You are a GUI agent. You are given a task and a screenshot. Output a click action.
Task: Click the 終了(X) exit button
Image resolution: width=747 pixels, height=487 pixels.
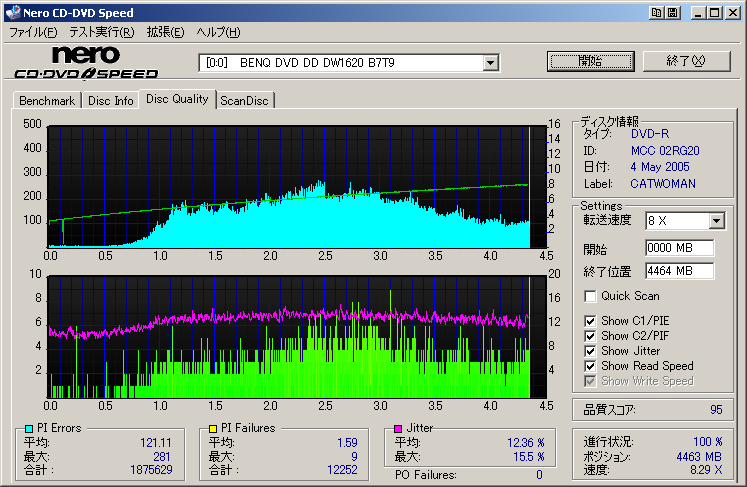[686, 61]
